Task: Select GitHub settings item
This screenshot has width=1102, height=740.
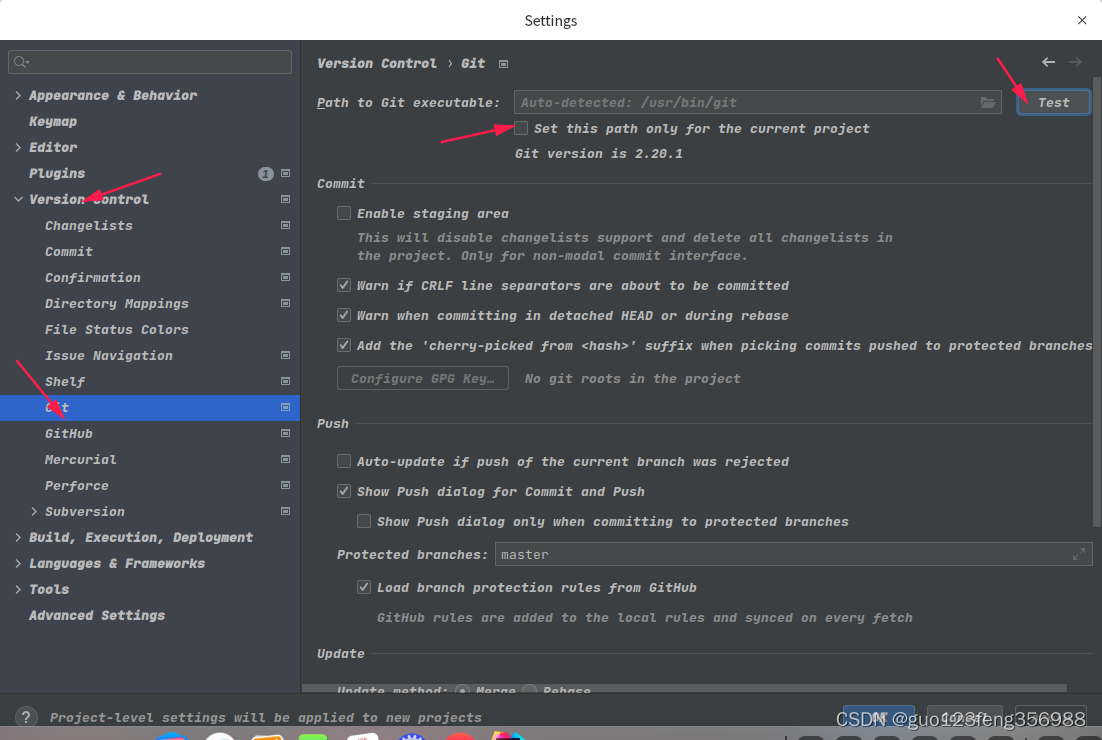Action: point(69,434)
